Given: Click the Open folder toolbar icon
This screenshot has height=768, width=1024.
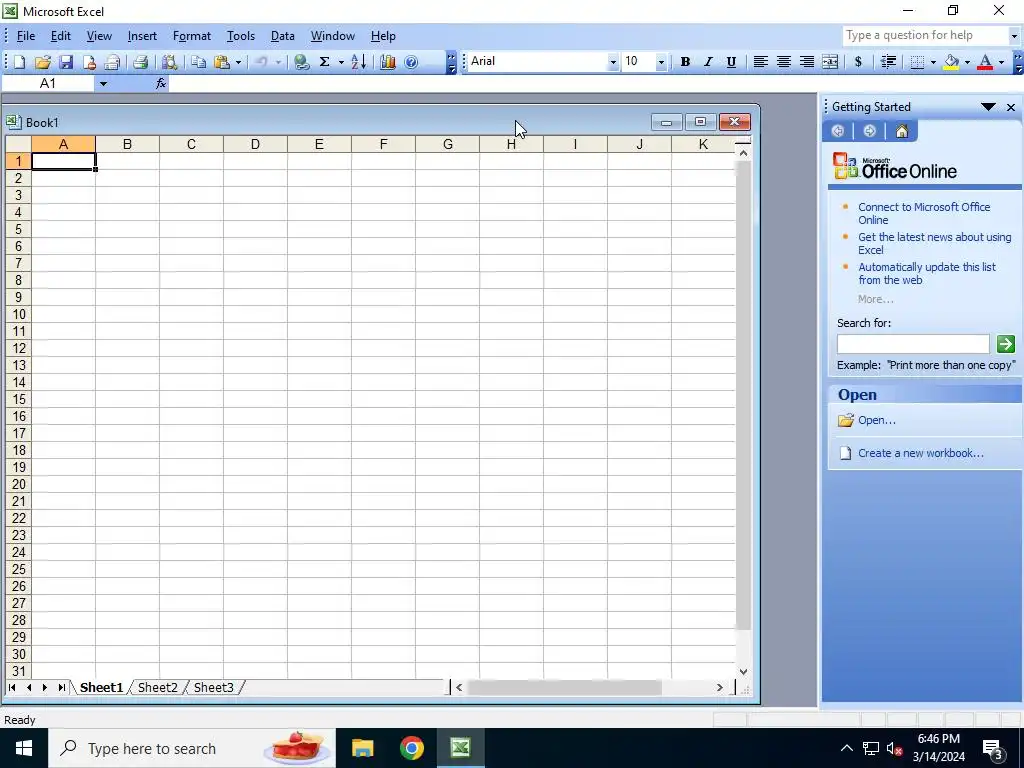Looking at the screenshot, I should (x=42, y=62).
